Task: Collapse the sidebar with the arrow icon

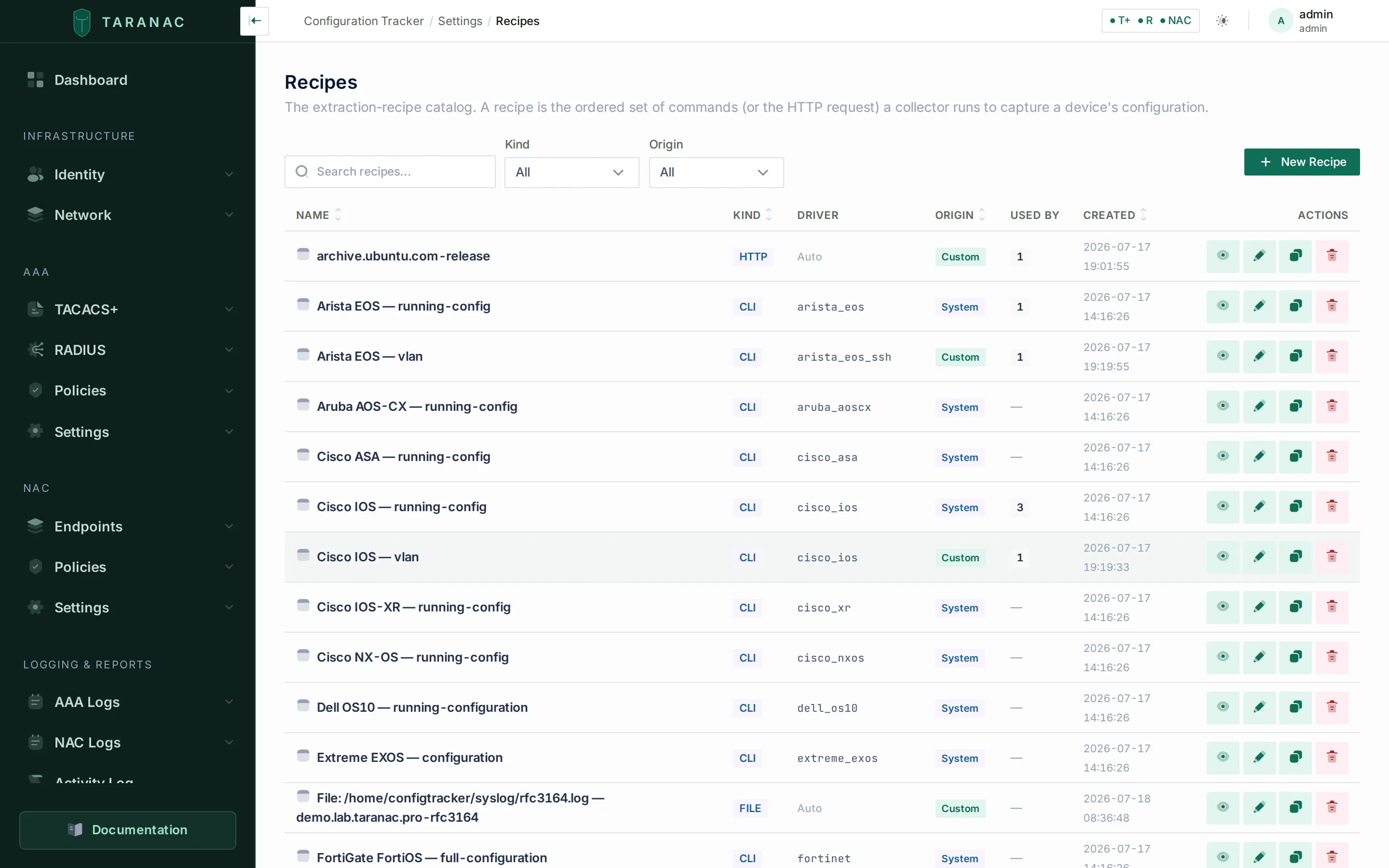Action: tap(254, 21)
